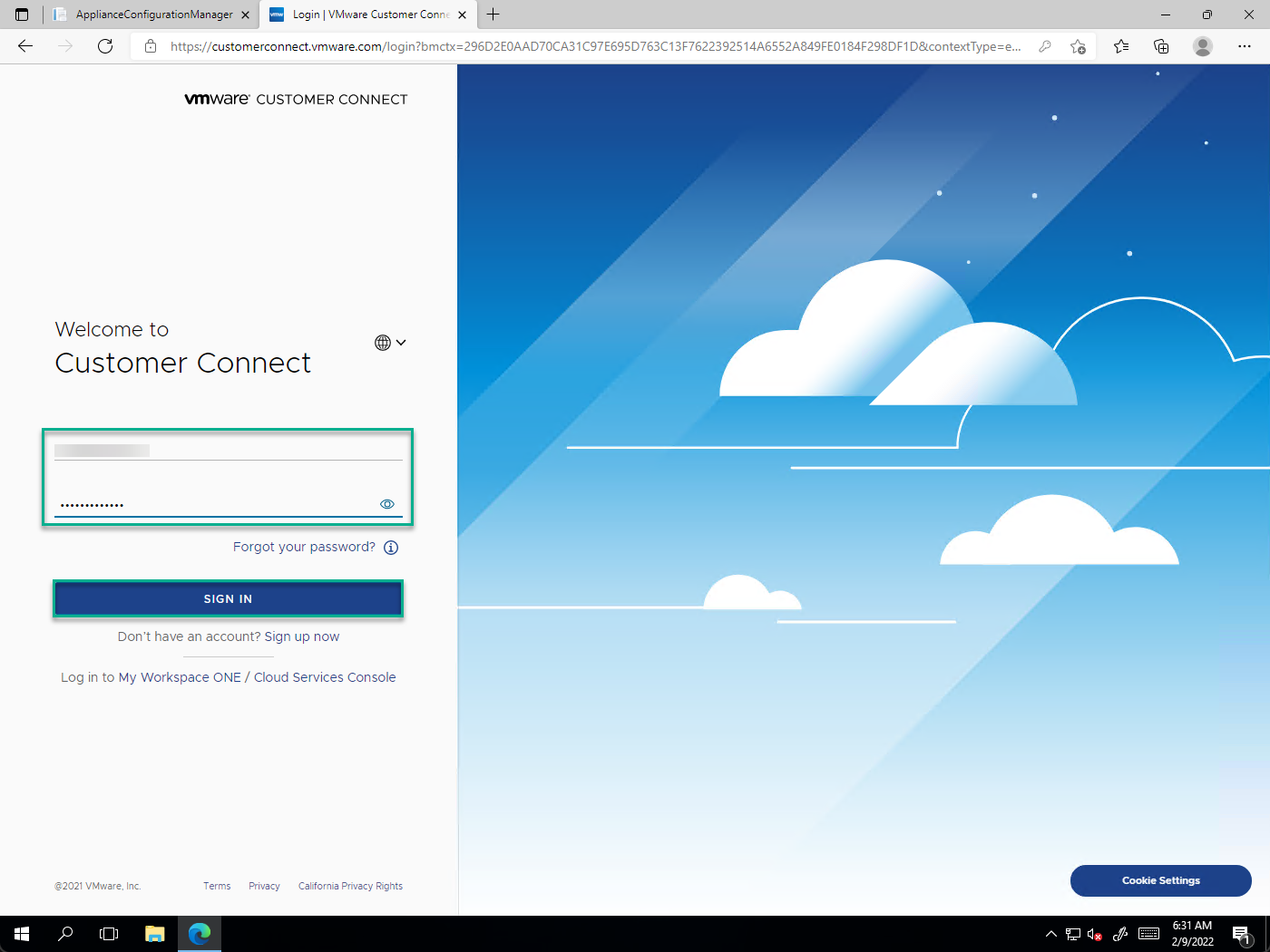
Task: Open the Windows Start menu
Action: (x=22, y=934)
